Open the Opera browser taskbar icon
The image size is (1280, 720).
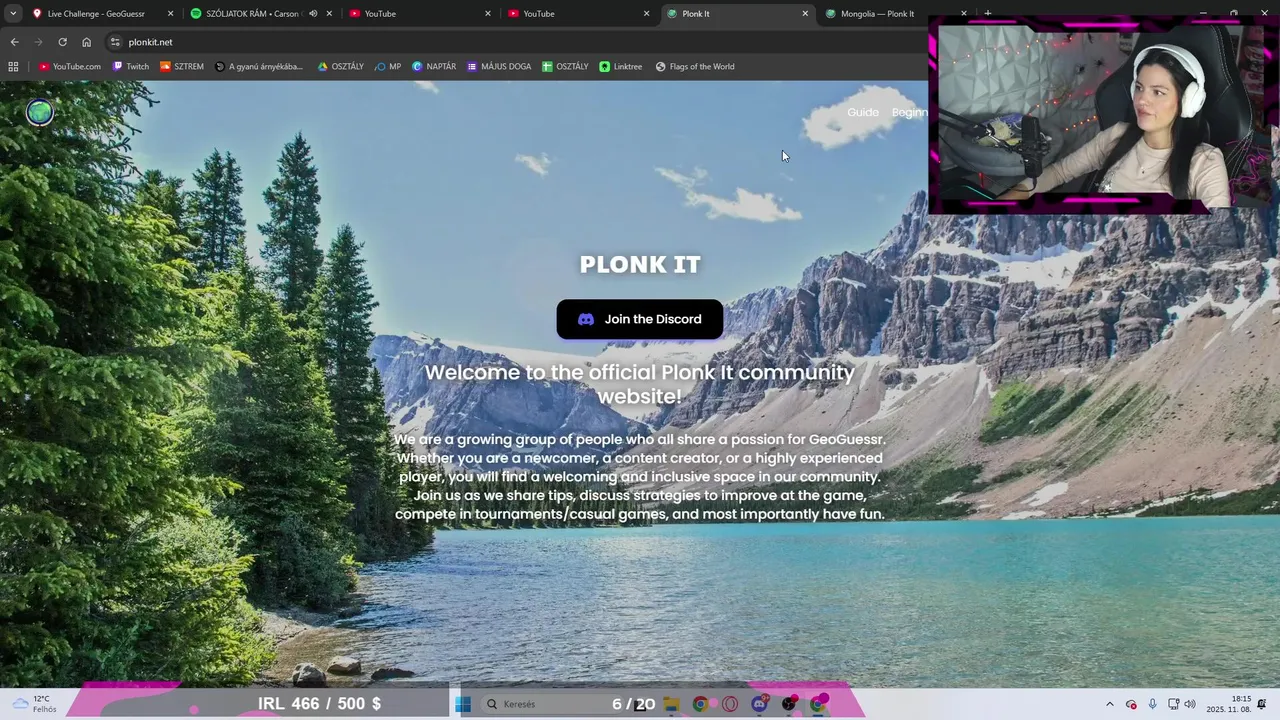click(730, 704)
